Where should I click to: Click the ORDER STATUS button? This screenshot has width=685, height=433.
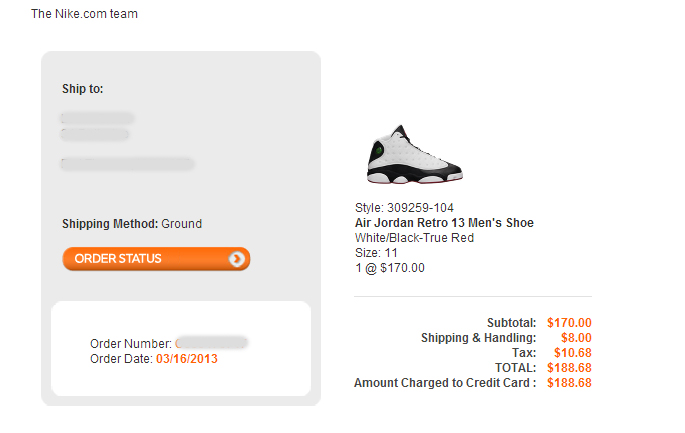coord(156,259)
